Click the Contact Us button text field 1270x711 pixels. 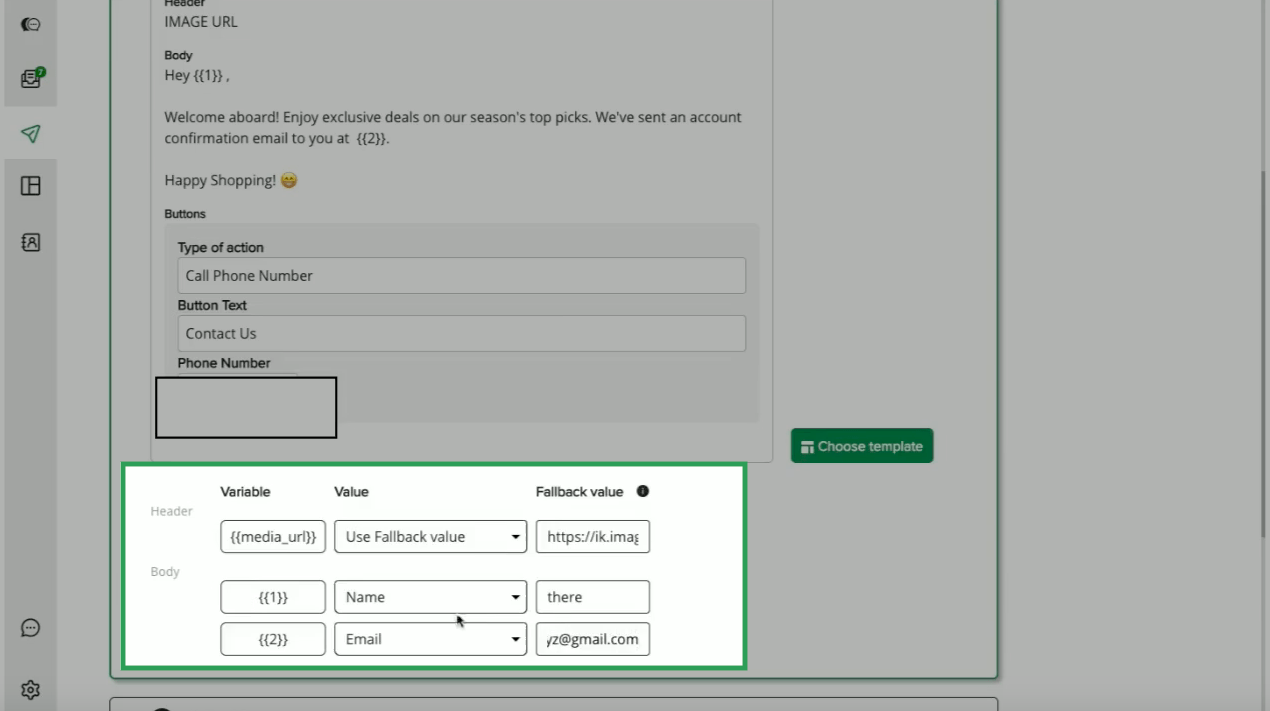click(461, 334)
